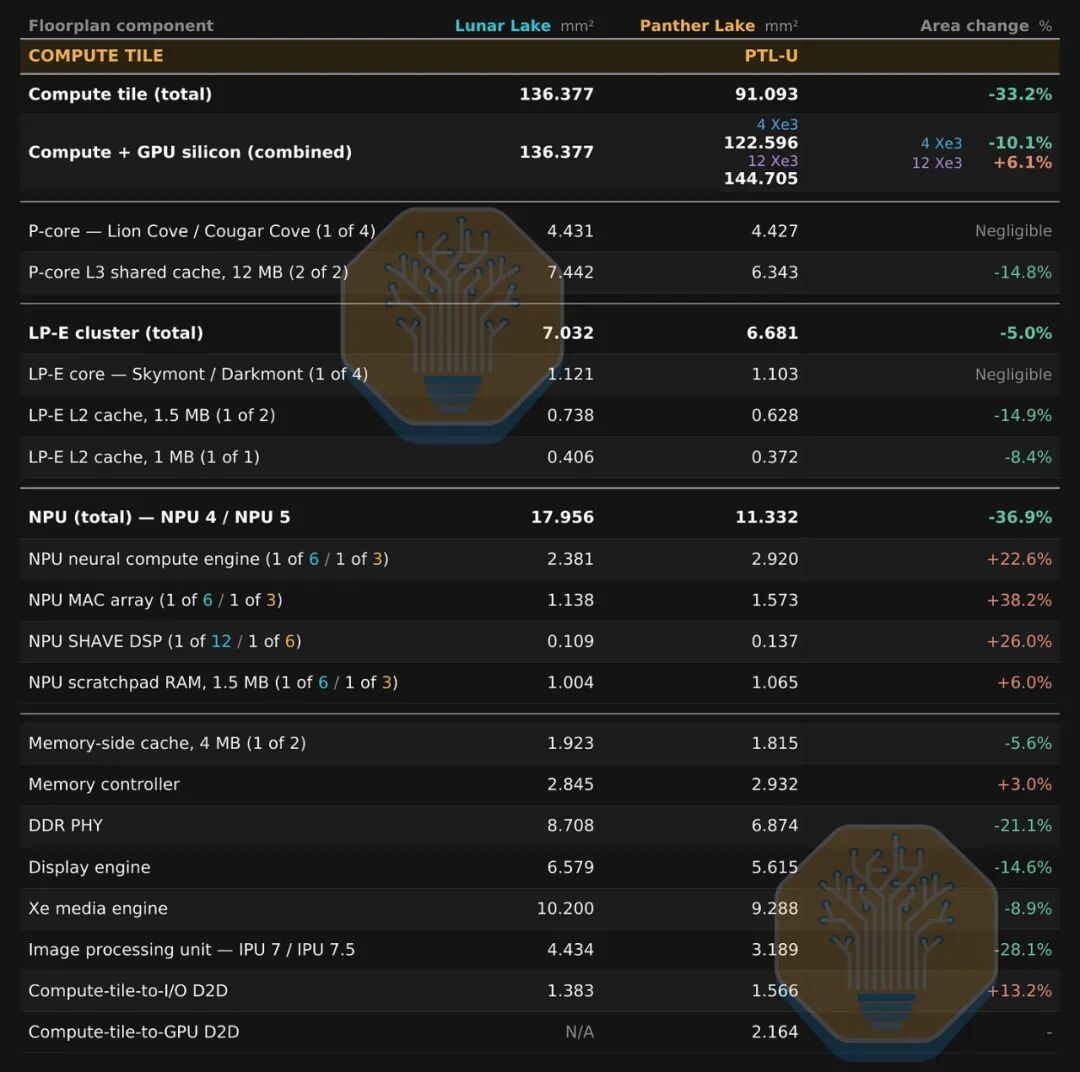Click the "Area change" column header
Viewport: 1080px width, 1072px height.
pyautogui.click(x=974, y=25)
